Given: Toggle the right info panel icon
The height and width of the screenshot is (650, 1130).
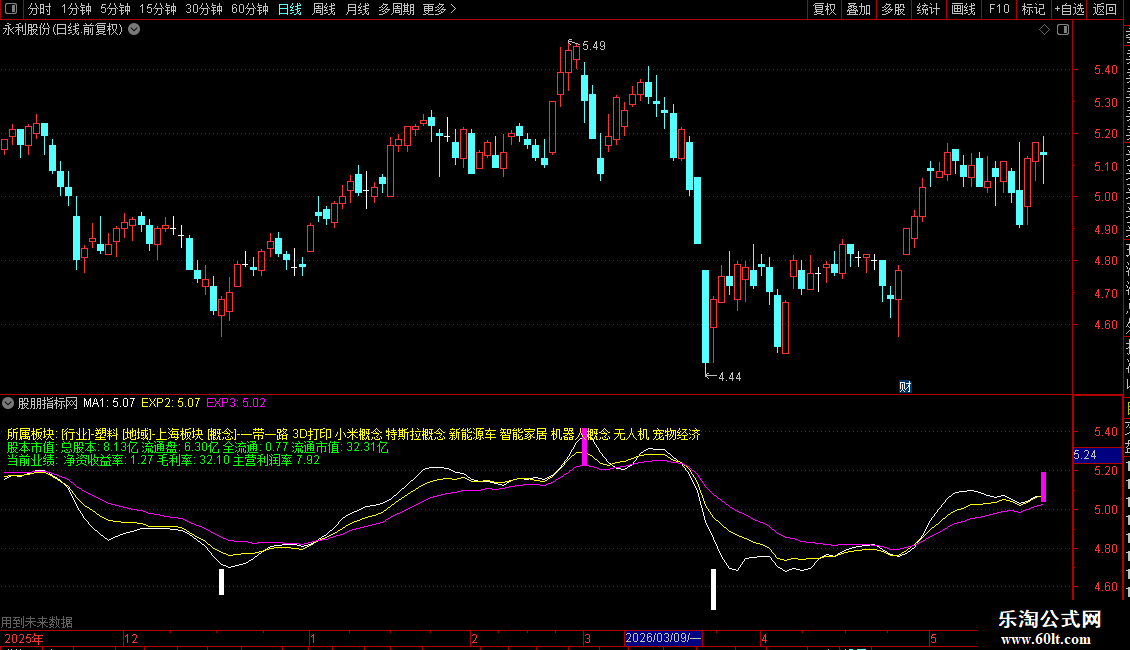Looking at the screenshot, I should (1063, 30).
